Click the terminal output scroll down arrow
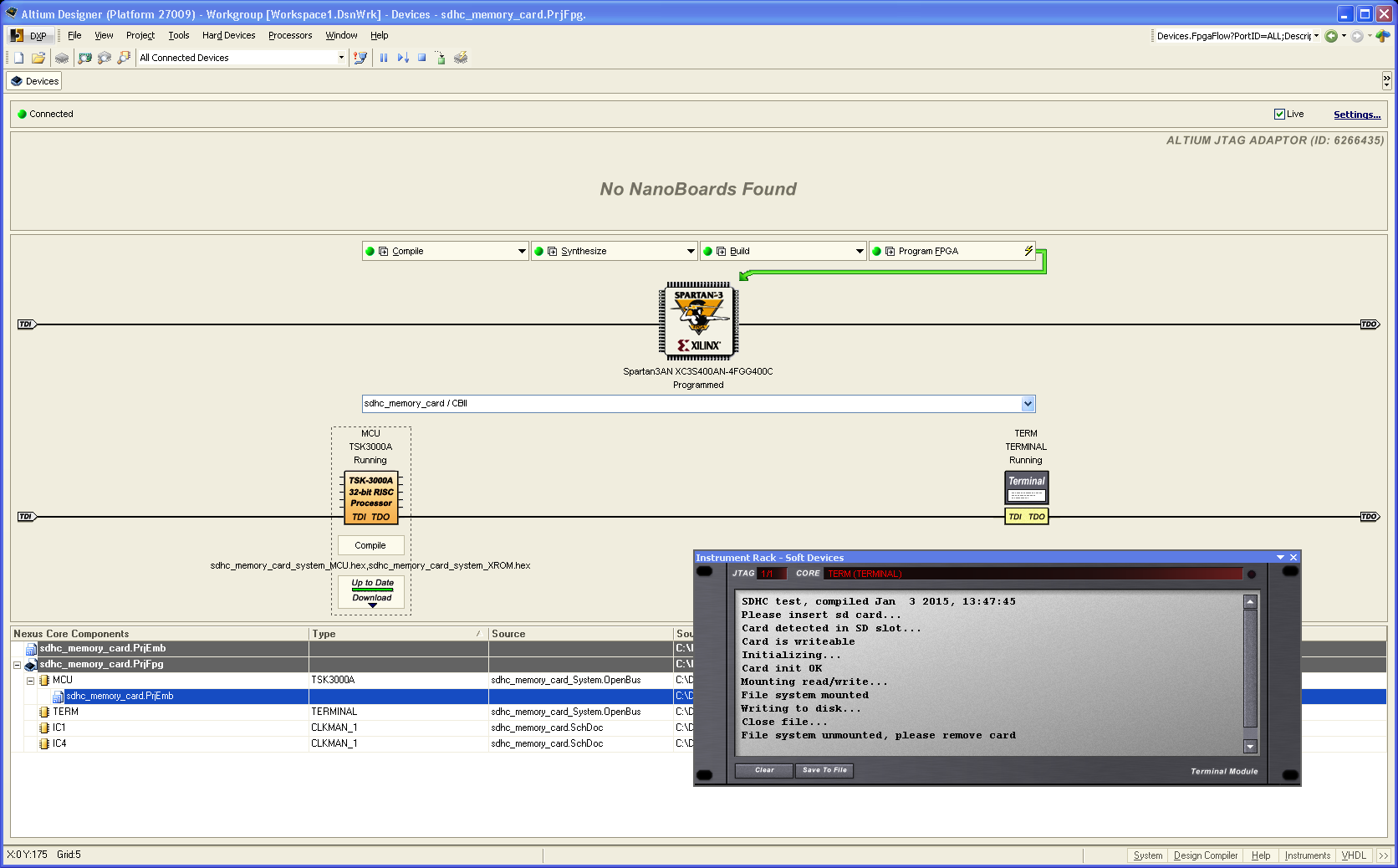The height and width of the screenshot is (868, 1398). click(x=1250, y=747)
